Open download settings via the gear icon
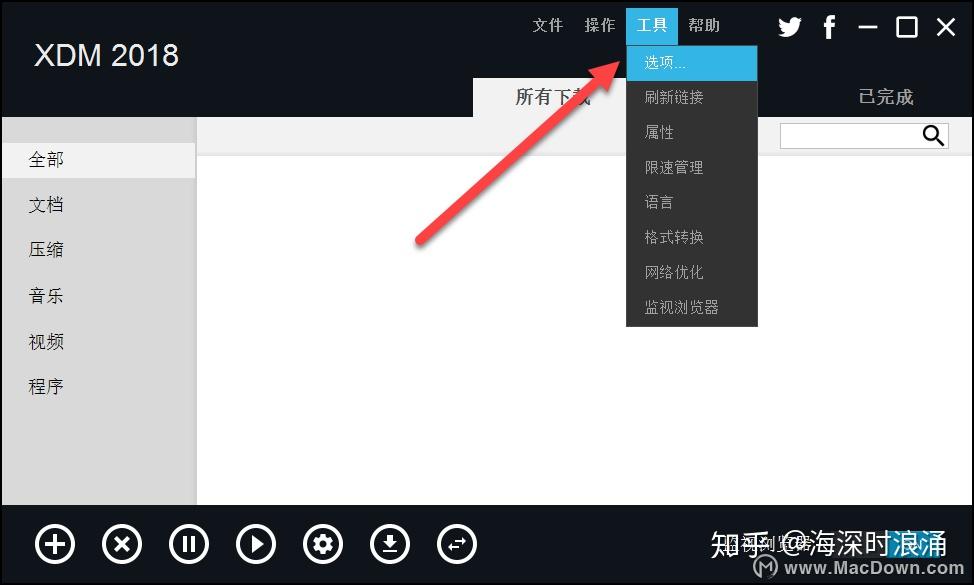 point(322,544)
